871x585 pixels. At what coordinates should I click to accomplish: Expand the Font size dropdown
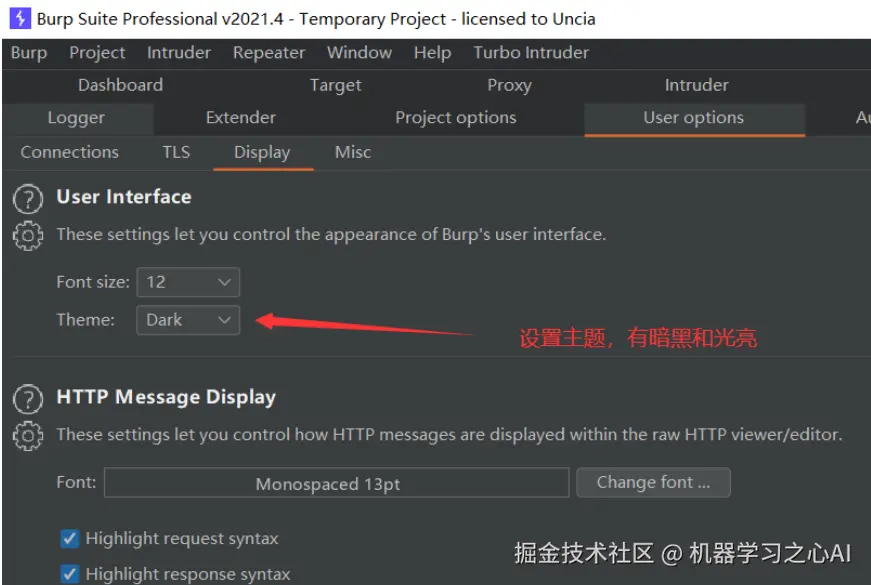coord(188,282)
